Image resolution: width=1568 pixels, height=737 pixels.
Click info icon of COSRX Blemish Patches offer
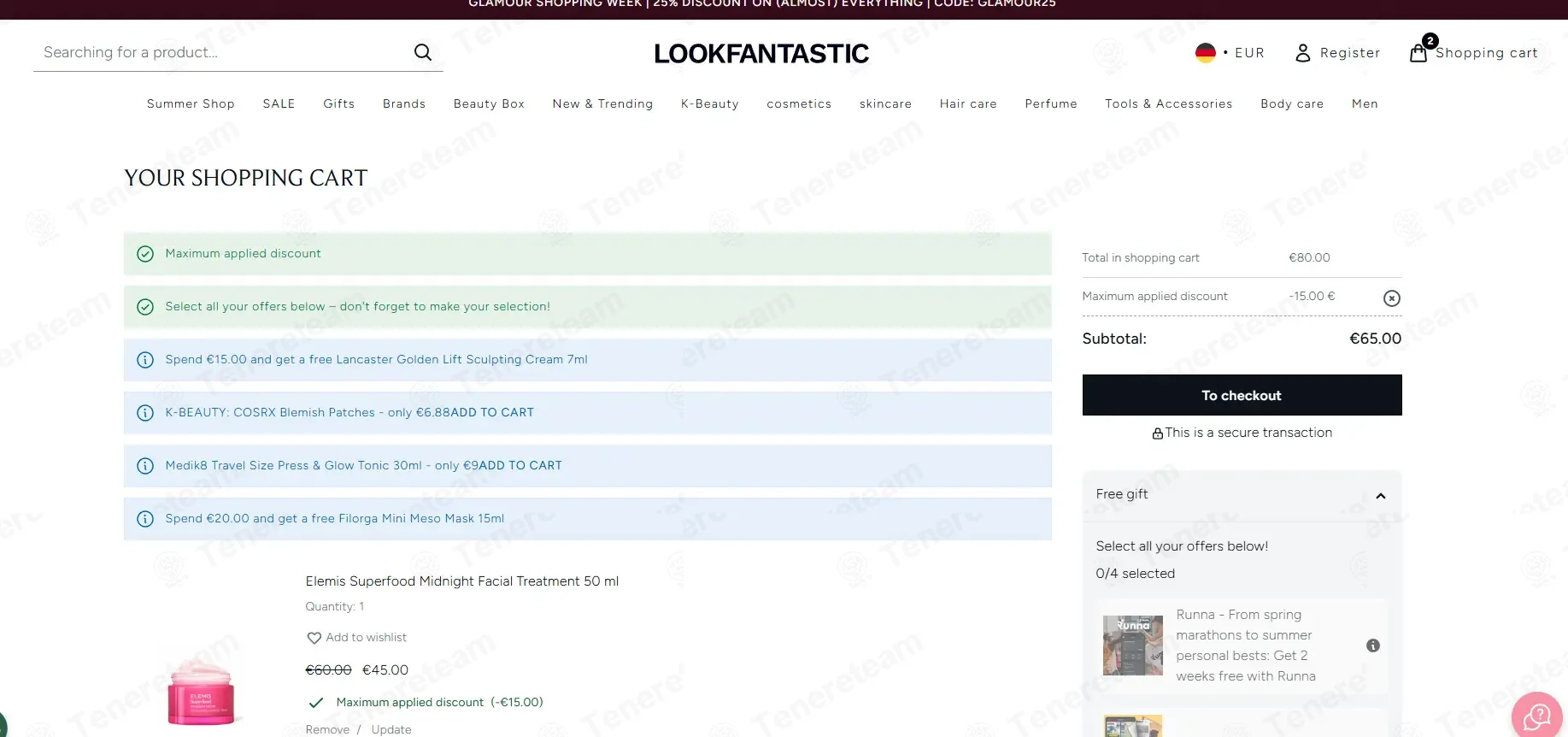[145, 413]
